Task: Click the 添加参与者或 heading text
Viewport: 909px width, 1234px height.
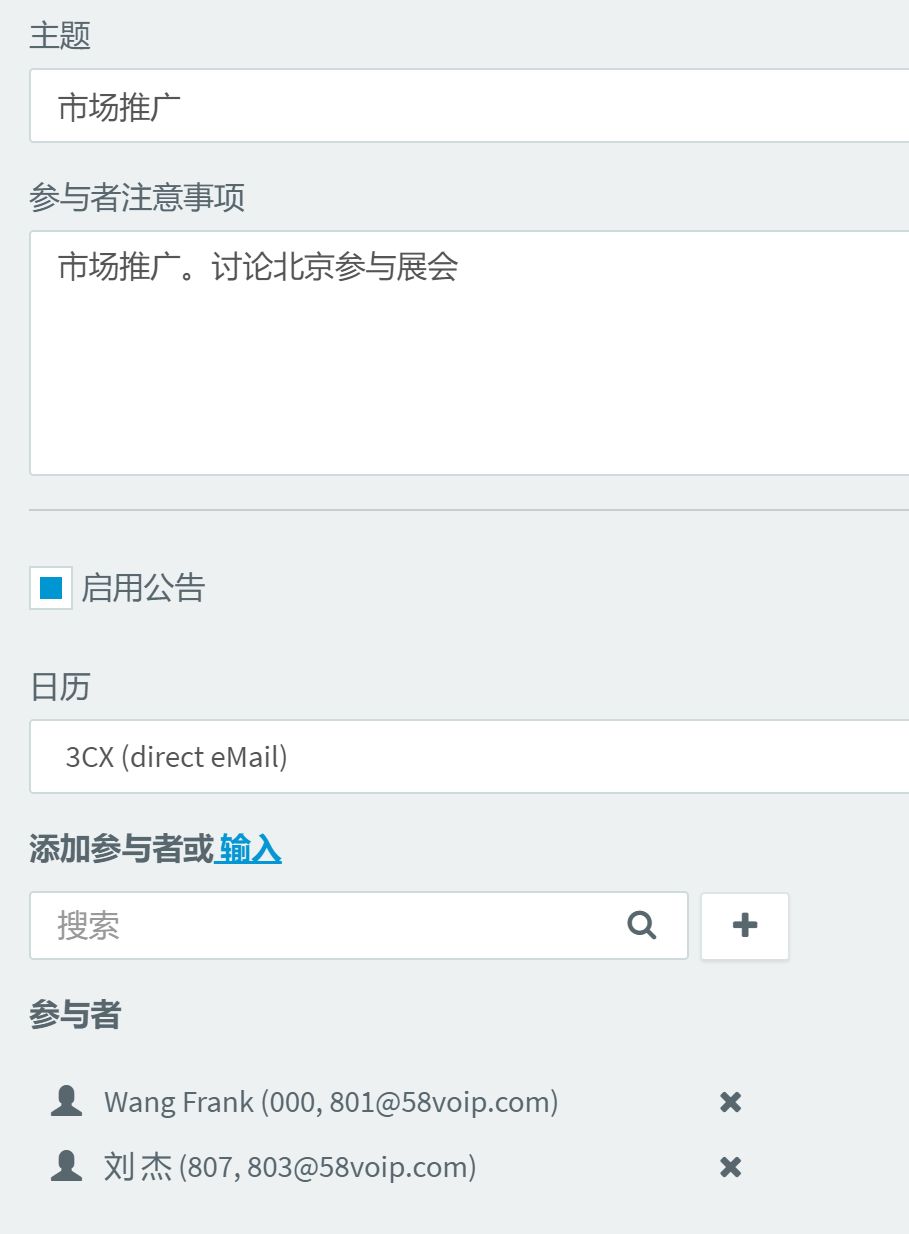Action: tap(121, 849)
